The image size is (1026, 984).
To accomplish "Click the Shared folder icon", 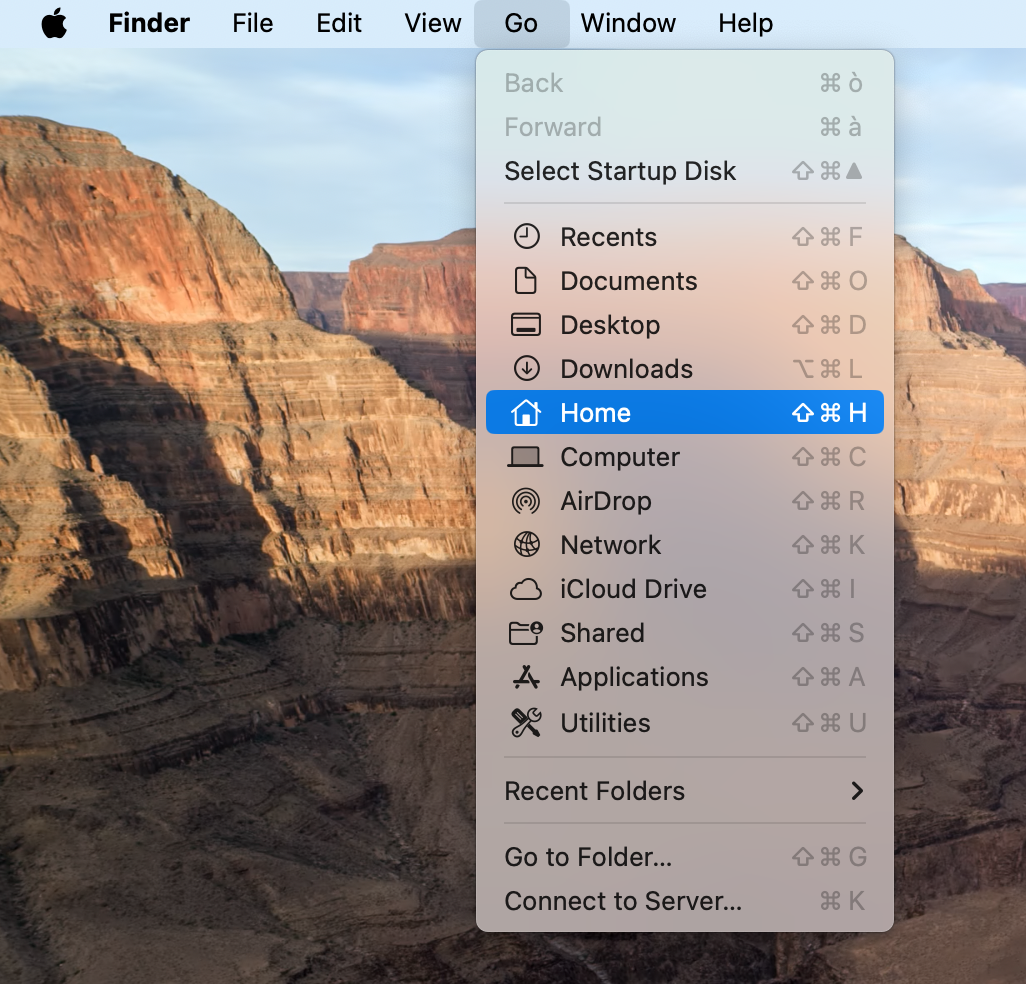I will [x=525, y=633].
